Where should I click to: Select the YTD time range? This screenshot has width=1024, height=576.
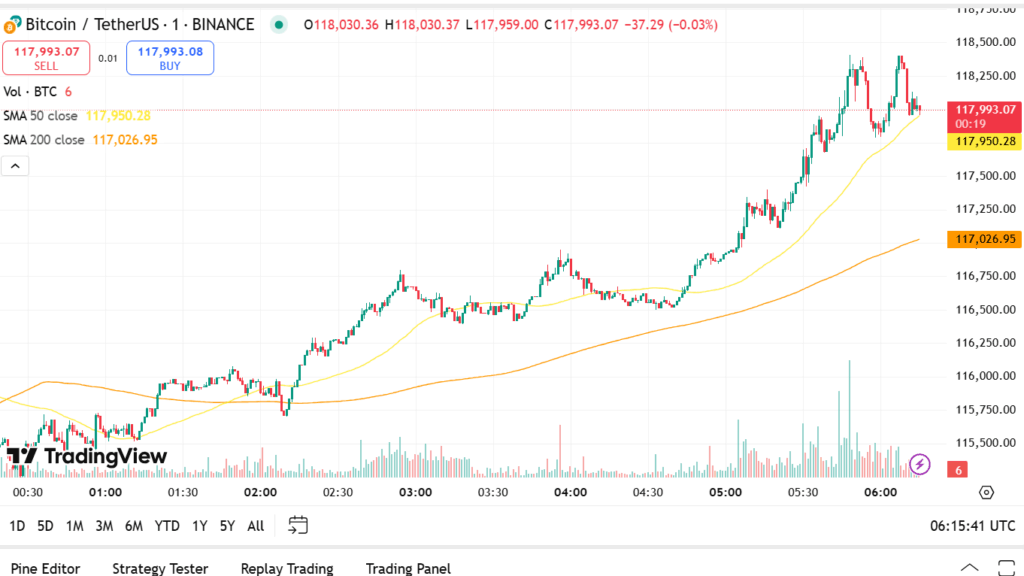[x=167, y=526]
